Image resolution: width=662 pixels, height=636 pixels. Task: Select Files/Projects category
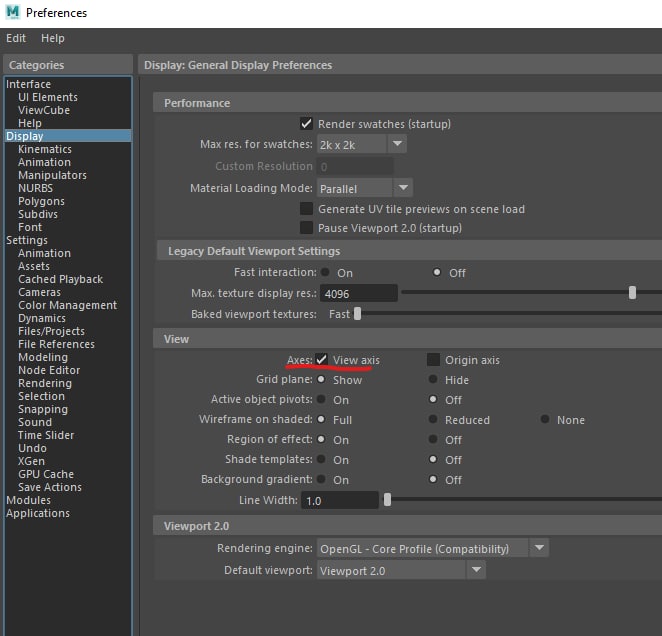(52, 331)
